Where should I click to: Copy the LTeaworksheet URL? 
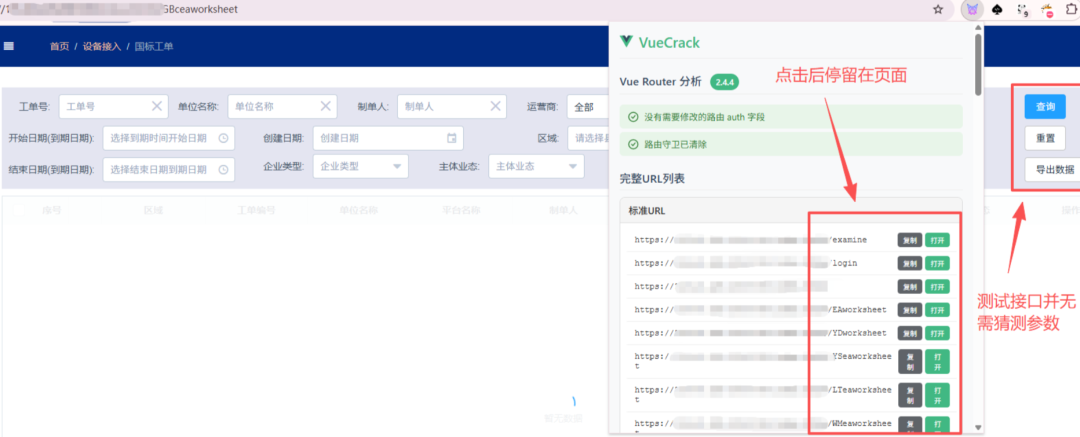(x=910, y=395)
